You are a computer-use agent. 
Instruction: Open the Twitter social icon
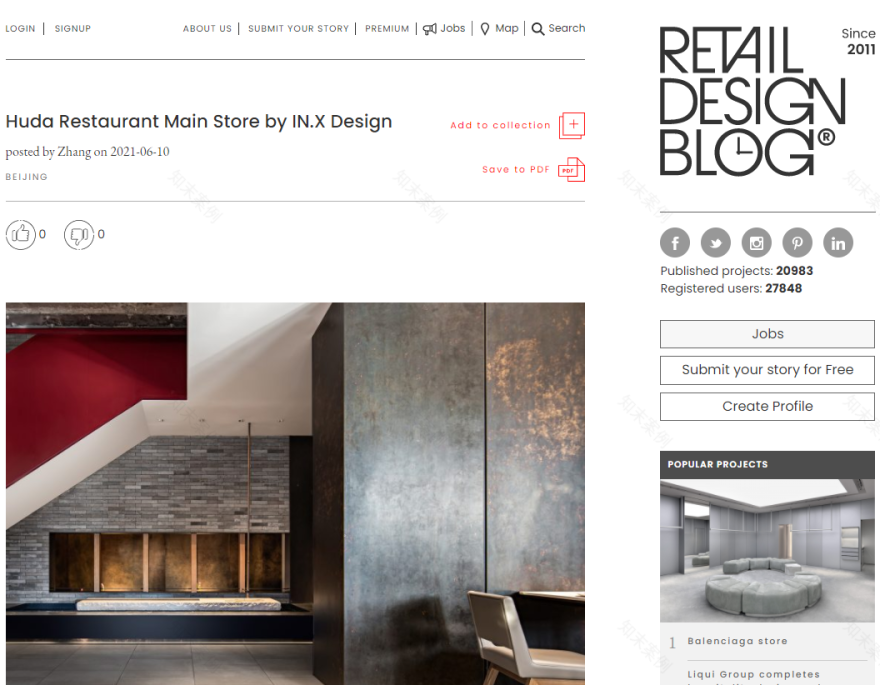[716, 242]
